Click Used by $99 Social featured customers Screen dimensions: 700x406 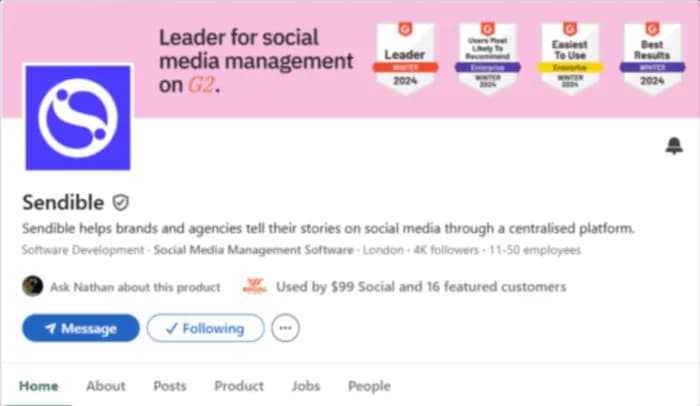click(421, 286)
